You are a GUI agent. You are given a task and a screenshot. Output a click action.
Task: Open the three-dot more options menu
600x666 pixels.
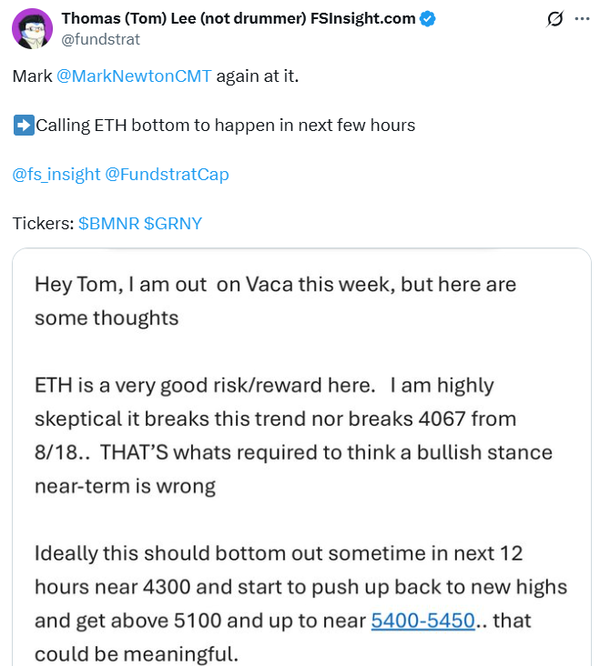583,19
